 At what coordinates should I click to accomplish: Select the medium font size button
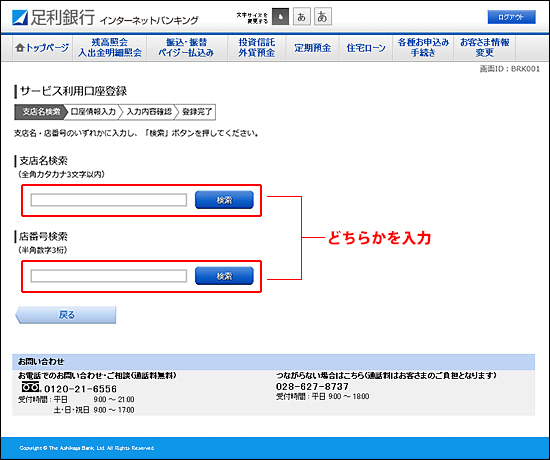(x=302, y=17)
